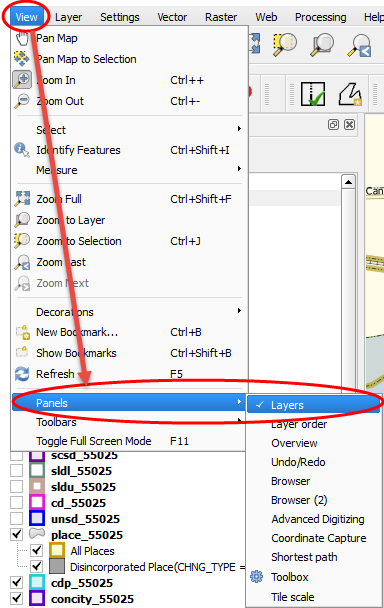Open the Vector menu

coord(172,17)
